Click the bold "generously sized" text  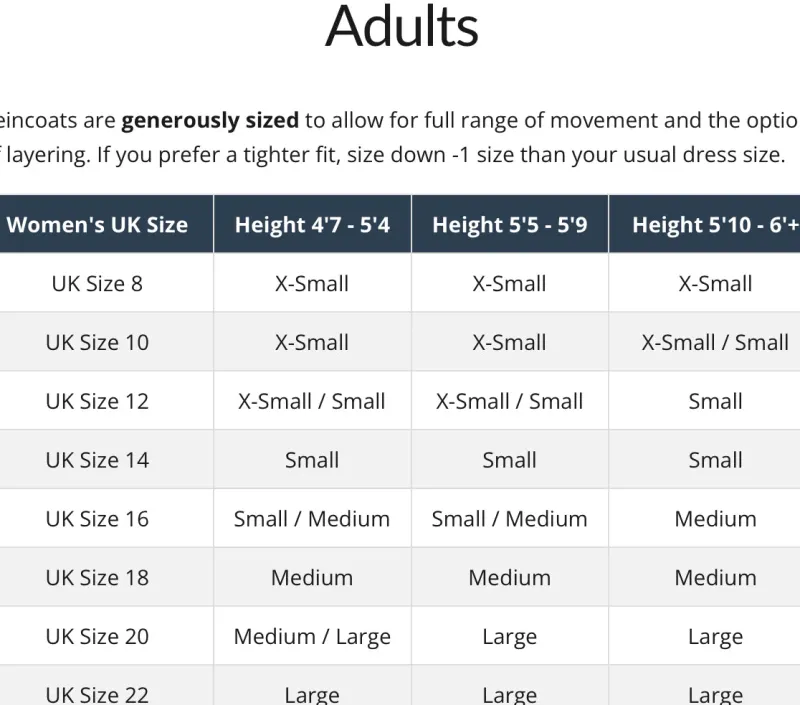click(x=210, y=121)
